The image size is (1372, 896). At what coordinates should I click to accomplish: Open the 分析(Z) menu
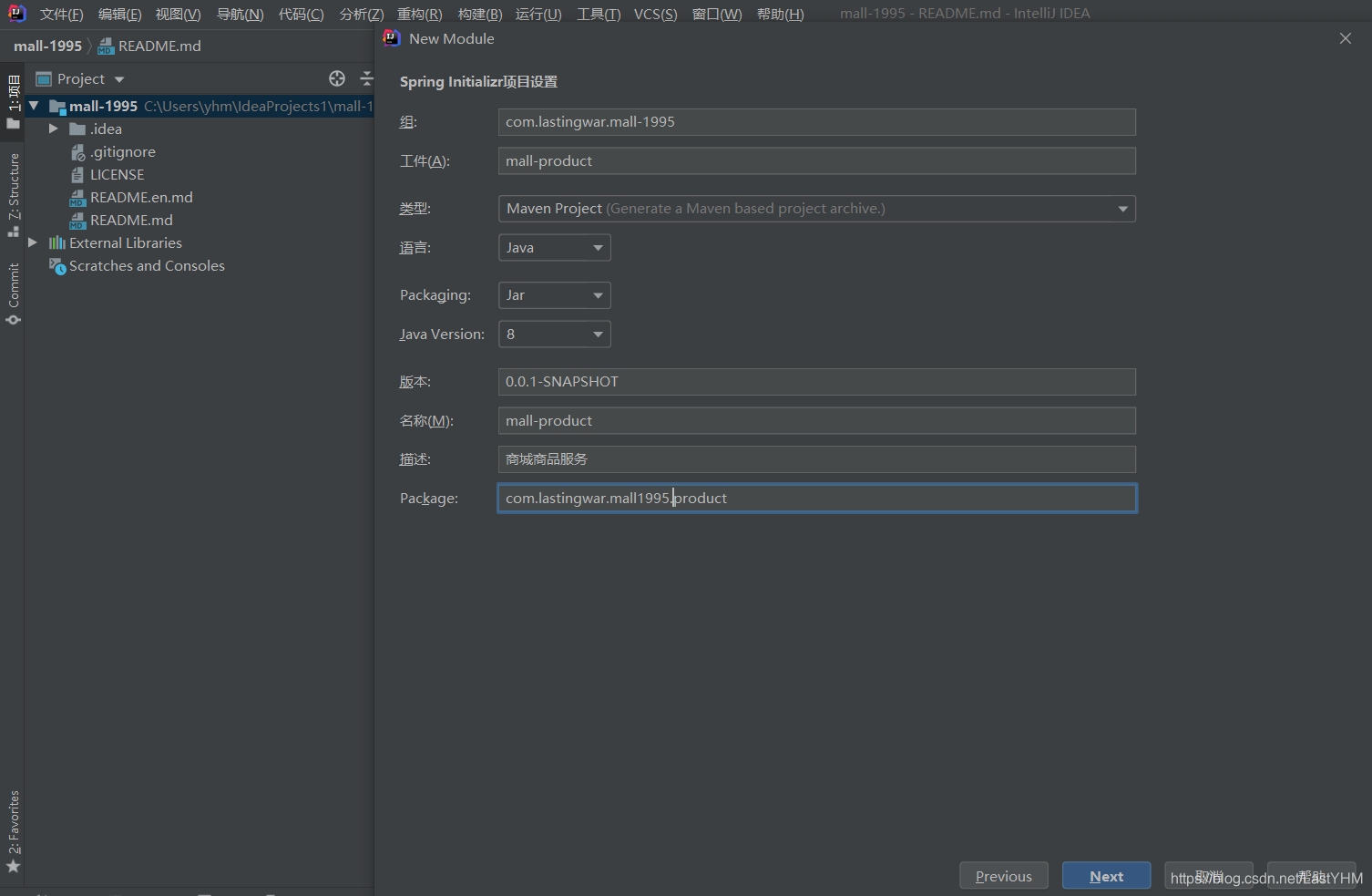(361, 15)
